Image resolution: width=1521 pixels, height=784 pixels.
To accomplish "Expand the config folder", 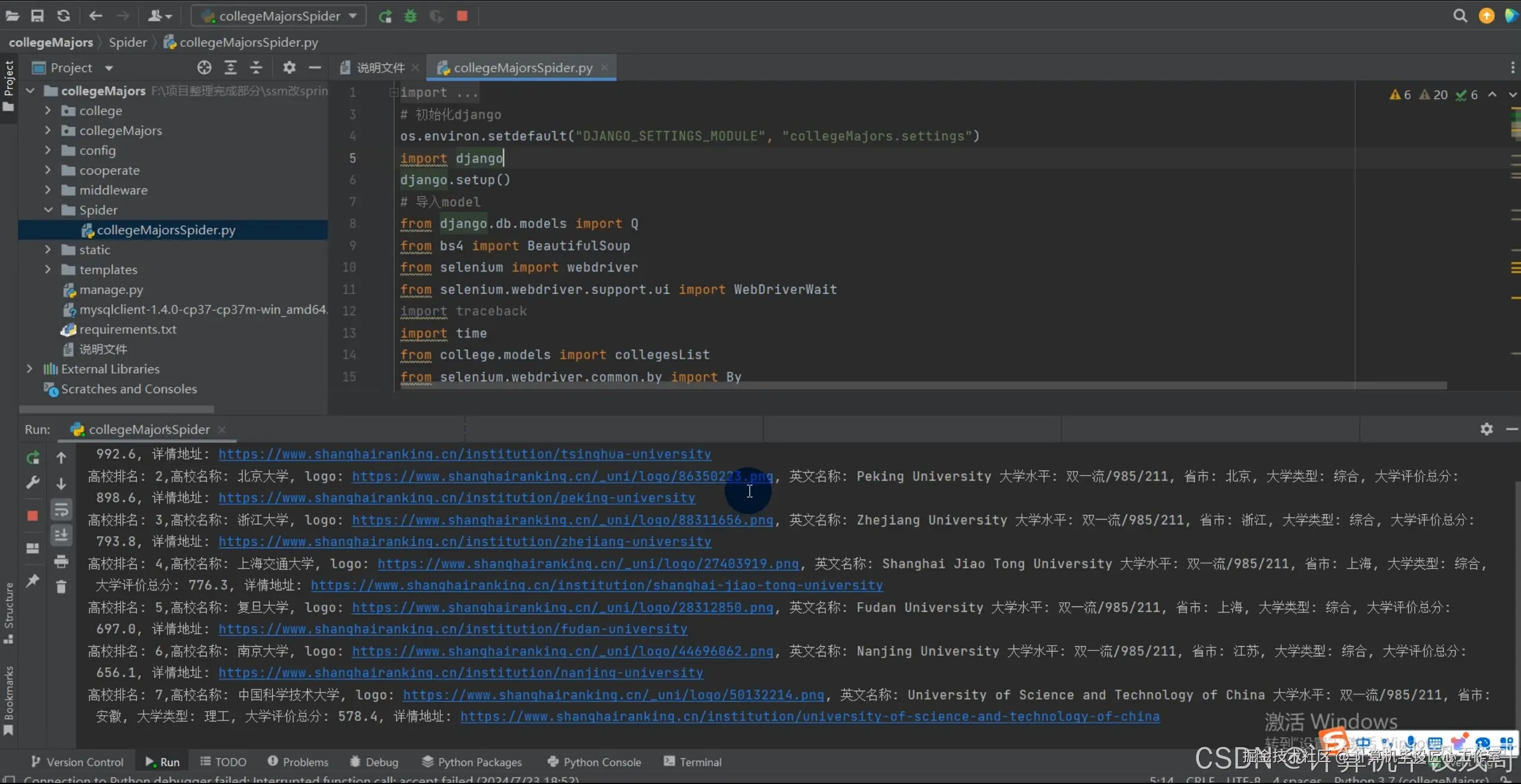I will 48,150.
